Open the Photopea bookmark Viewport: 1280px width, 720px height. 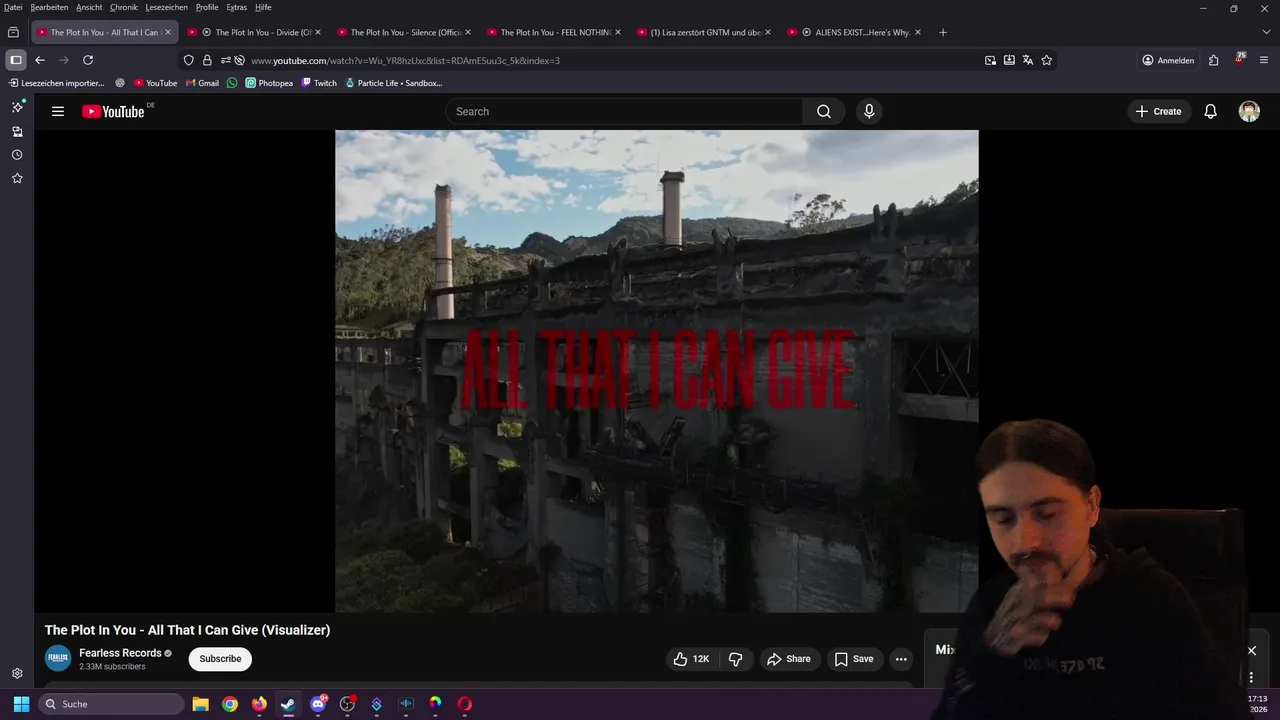(x=269, y=83)
